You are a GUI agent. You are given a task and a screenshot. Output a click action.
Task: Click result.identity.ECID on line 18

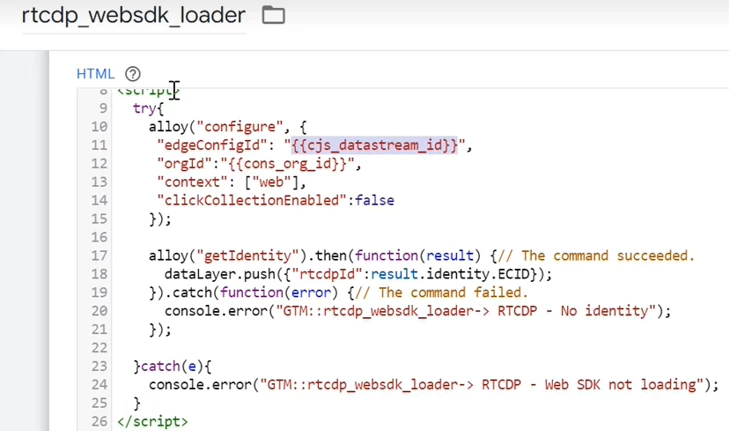[x=451, y=274]
